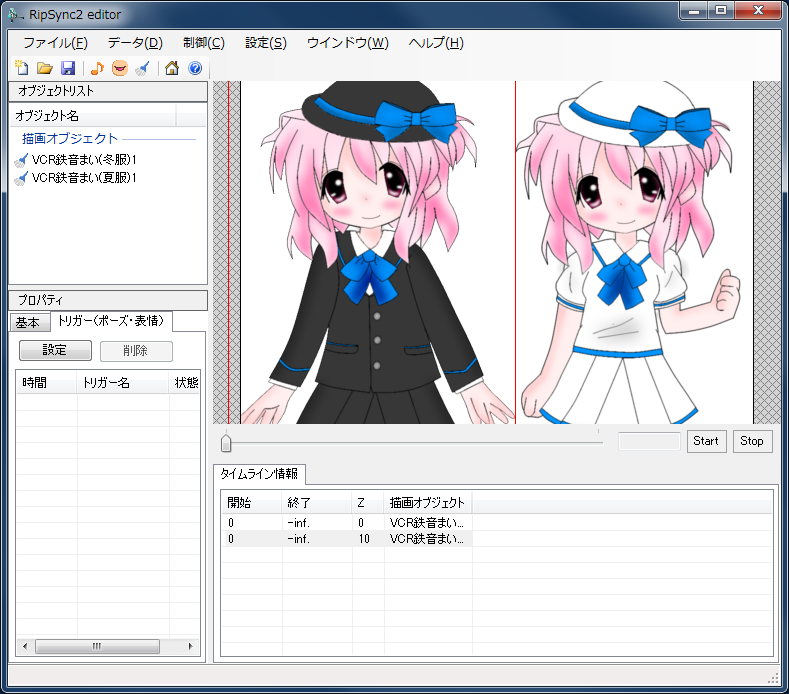Image resolution: width=789 pixels, height=694 pixels.
Task: Click the new file toolbar icon
Action: [x=21, y=68]
